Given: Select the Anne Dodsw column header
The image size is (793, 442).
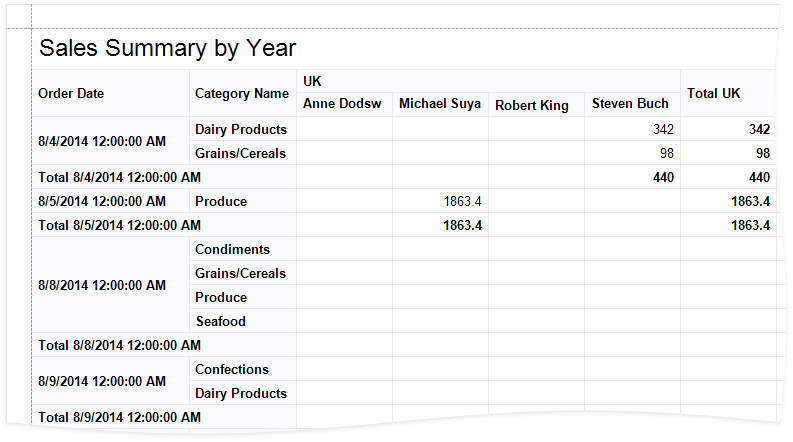Looking at the screenshot, I should 342,104.
